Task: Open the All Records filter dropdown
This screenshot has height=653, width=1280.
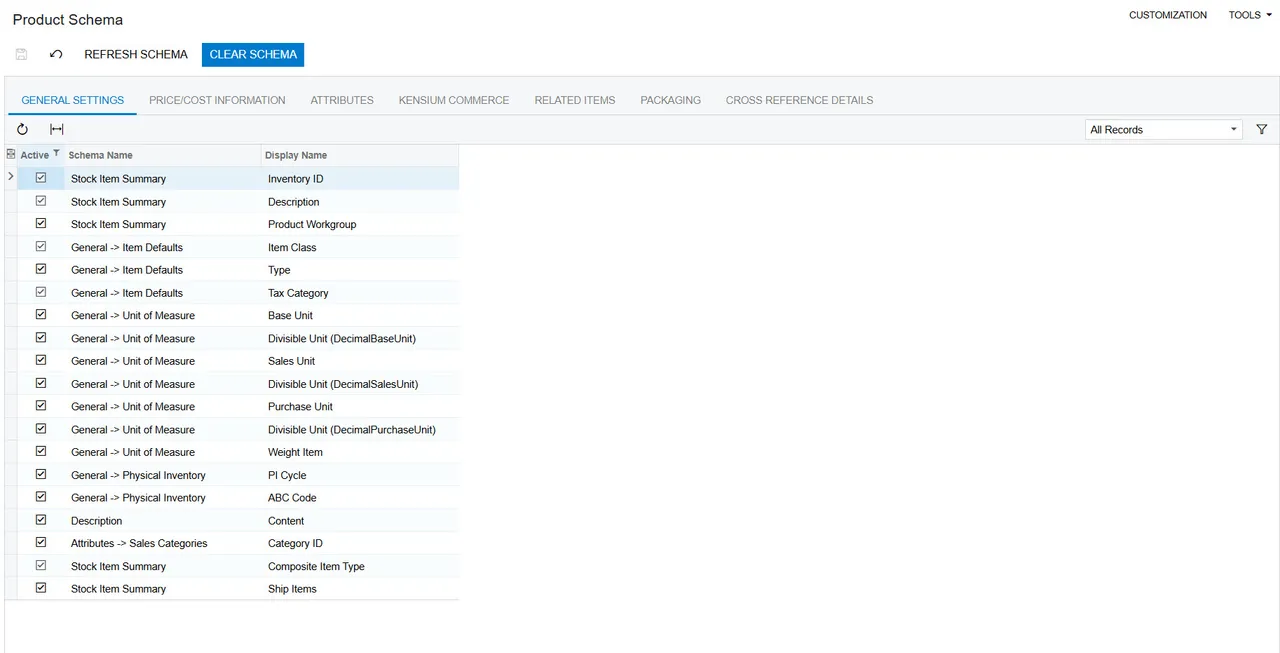Action: click(1164, 130)
